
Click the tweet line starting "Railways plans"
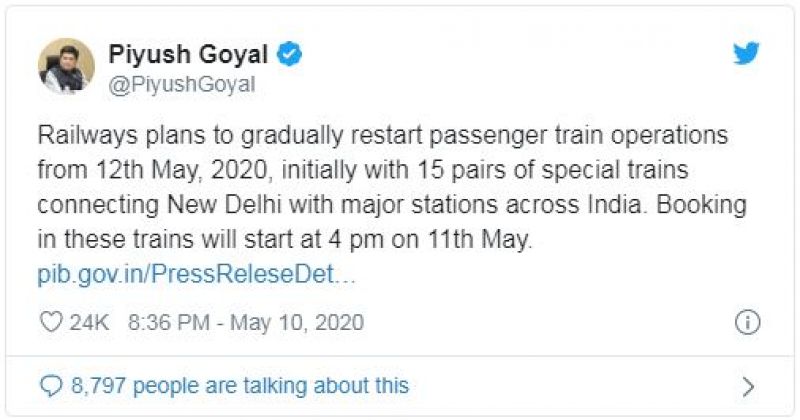coord(380,134)
